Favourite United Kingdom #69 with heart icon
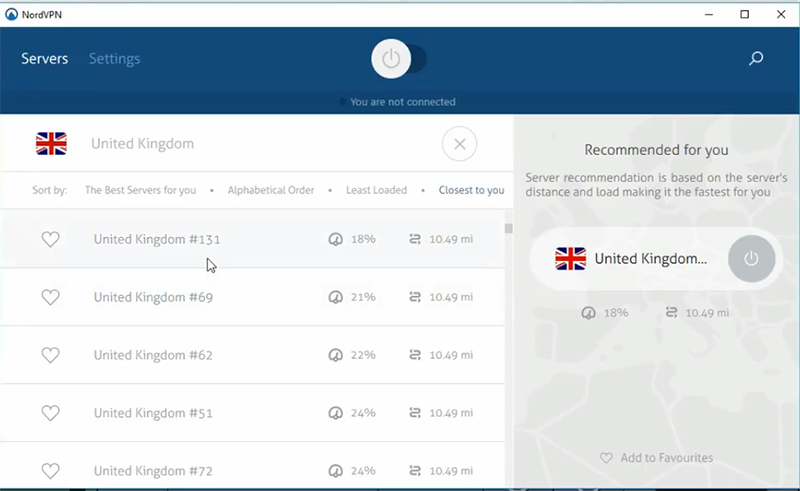 [x=50, y=297]
